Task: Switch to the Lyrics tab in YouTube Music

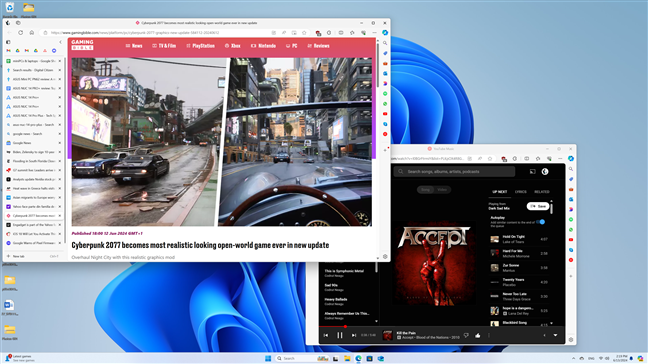Action: pos(521,192)
